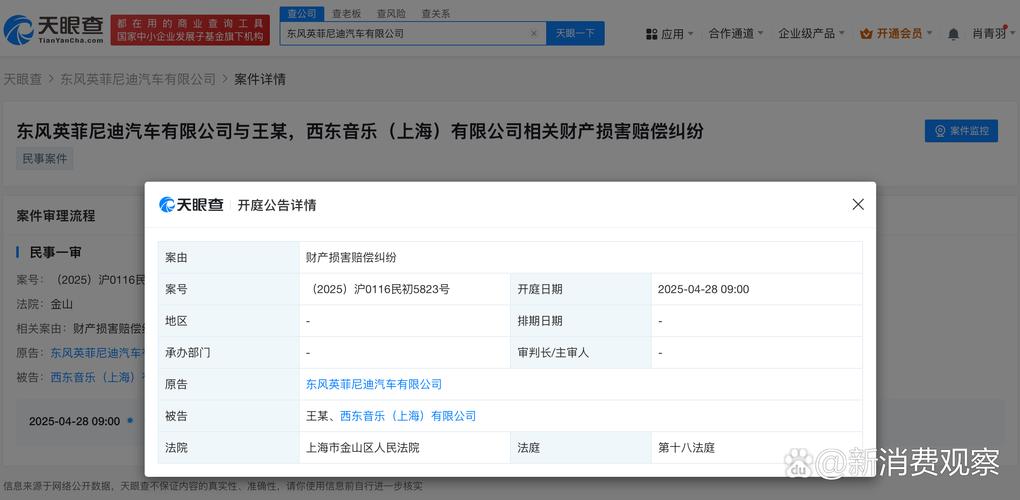Click the 民事案件 tag
This screenshot has width=1020, height=500.
tap(45, 159)
